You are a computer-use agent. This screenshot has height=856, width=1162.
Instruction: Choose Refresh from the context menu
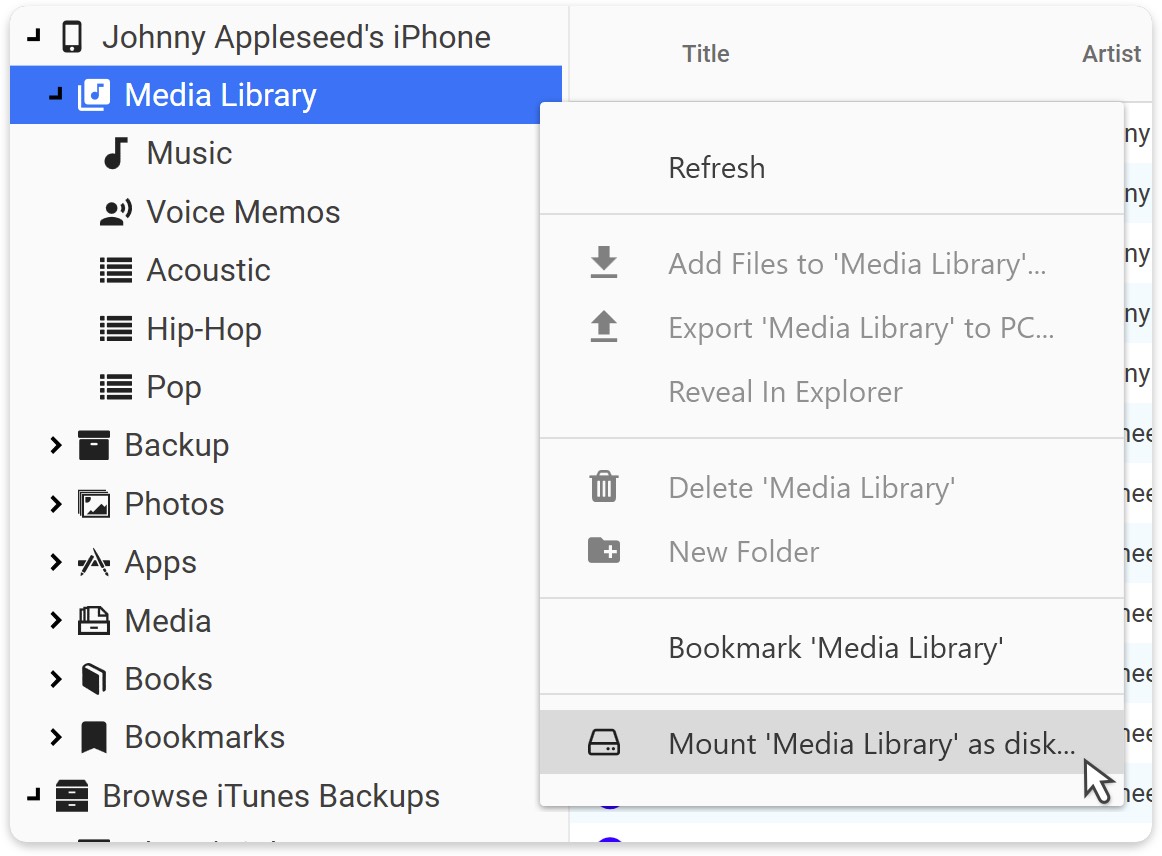coord(716,168)
